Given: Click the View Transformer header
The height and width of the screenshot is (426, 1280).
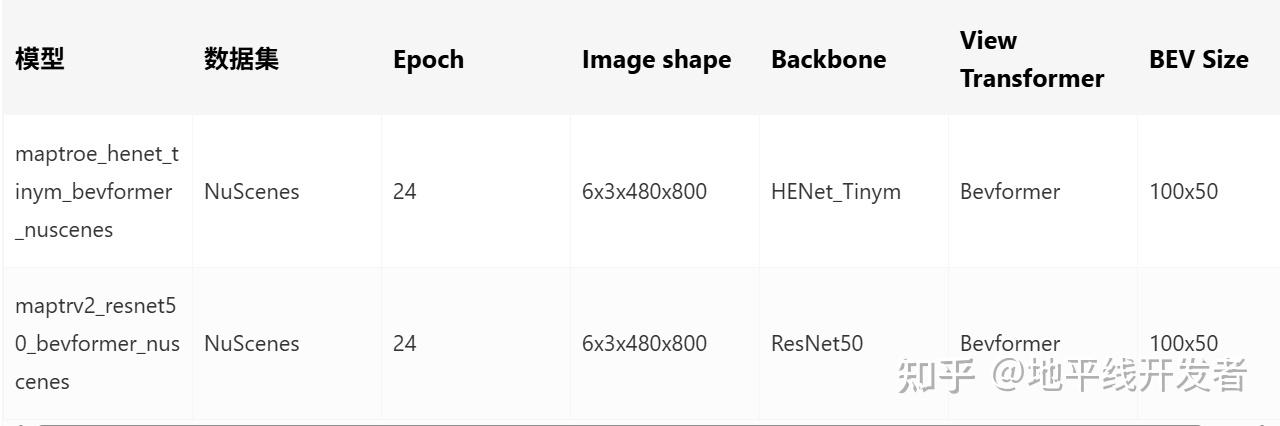Looking at the screenshot, I should (1032, 59).
